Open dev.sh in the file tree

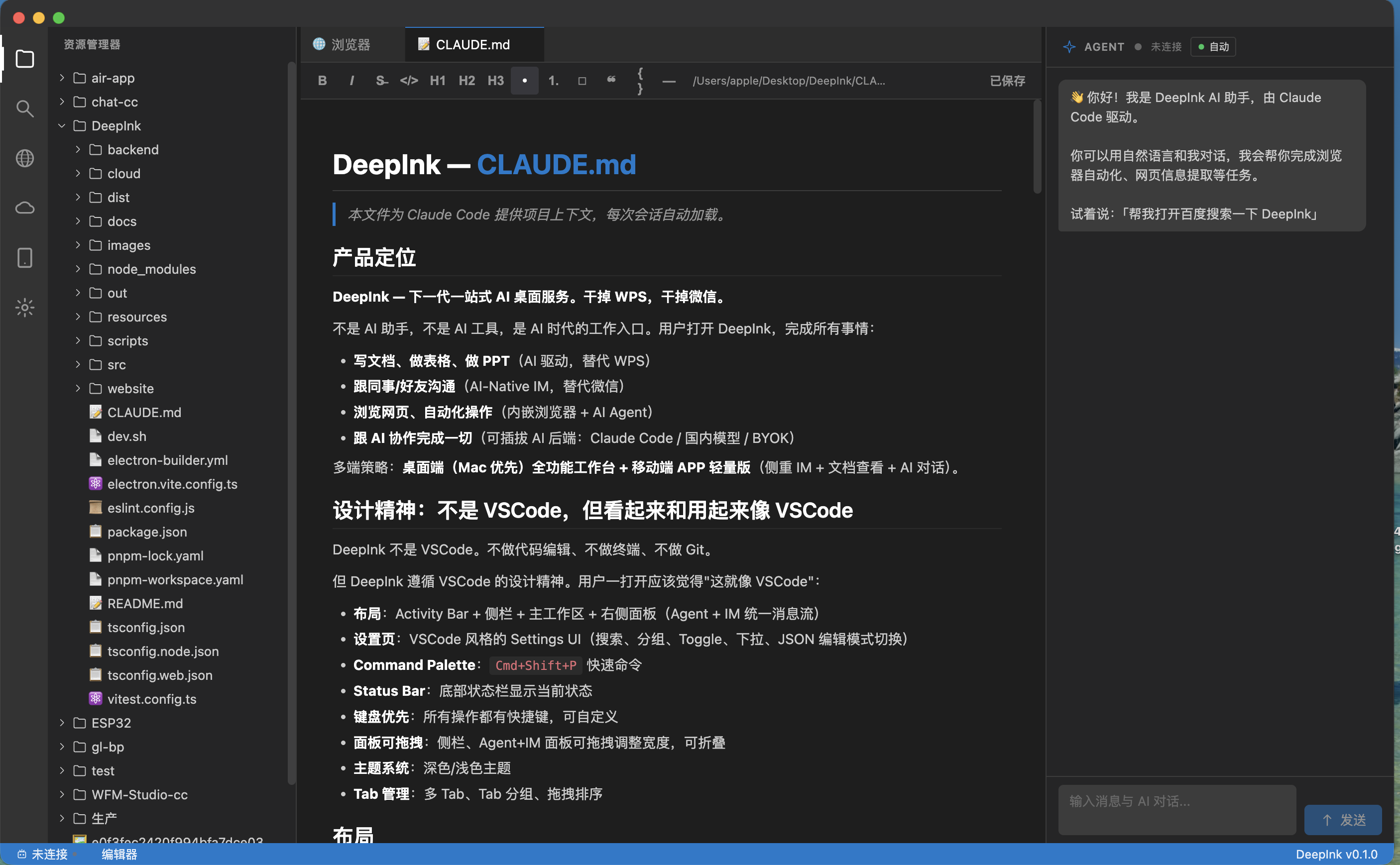point(127,436)
